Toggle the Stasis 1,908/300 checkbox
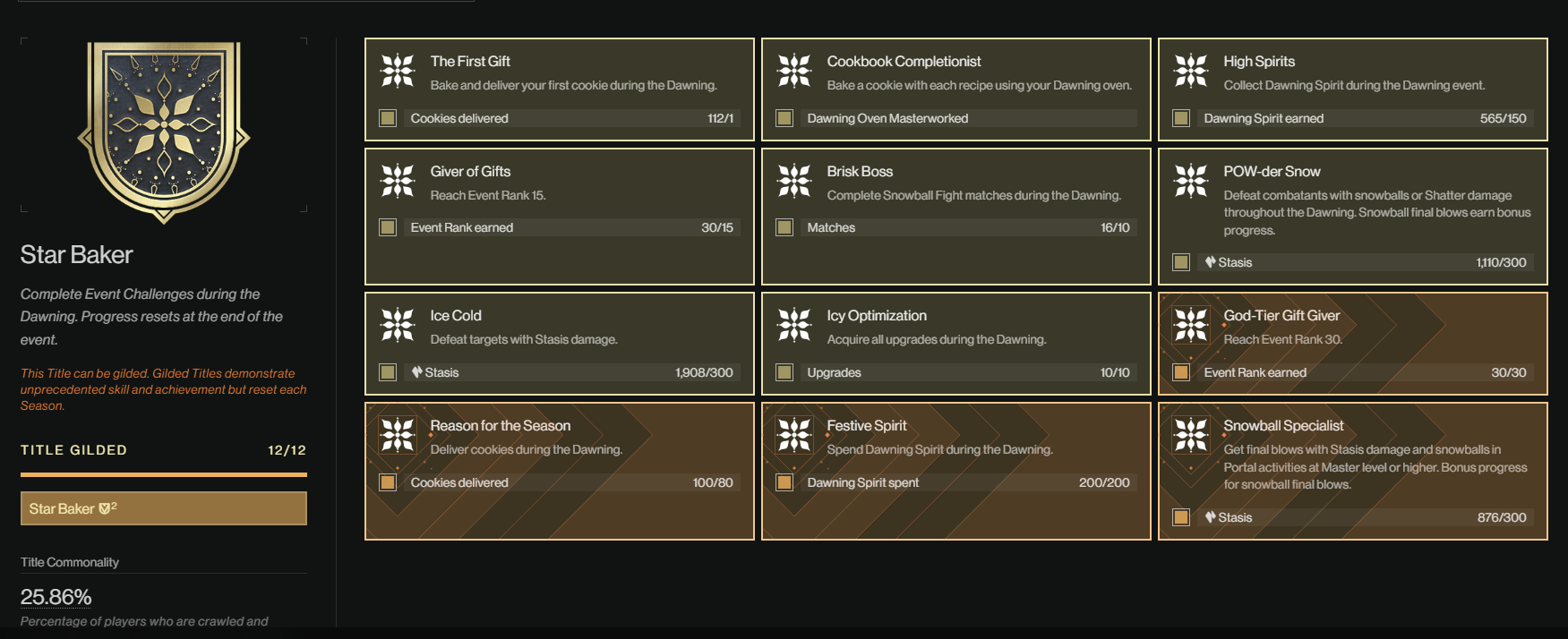 point(388,372)
